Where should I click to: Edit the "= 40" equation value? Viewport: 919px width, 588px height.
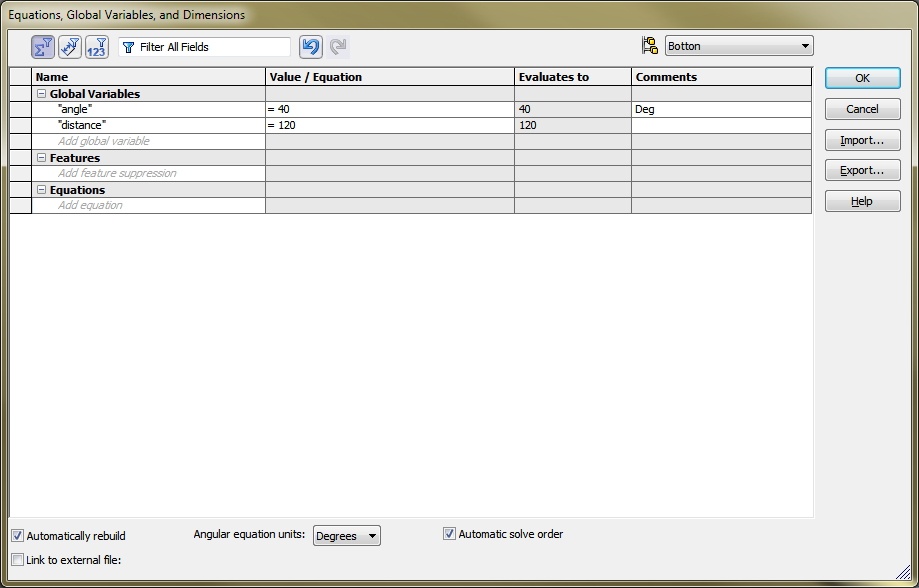(x=390, y=110)
